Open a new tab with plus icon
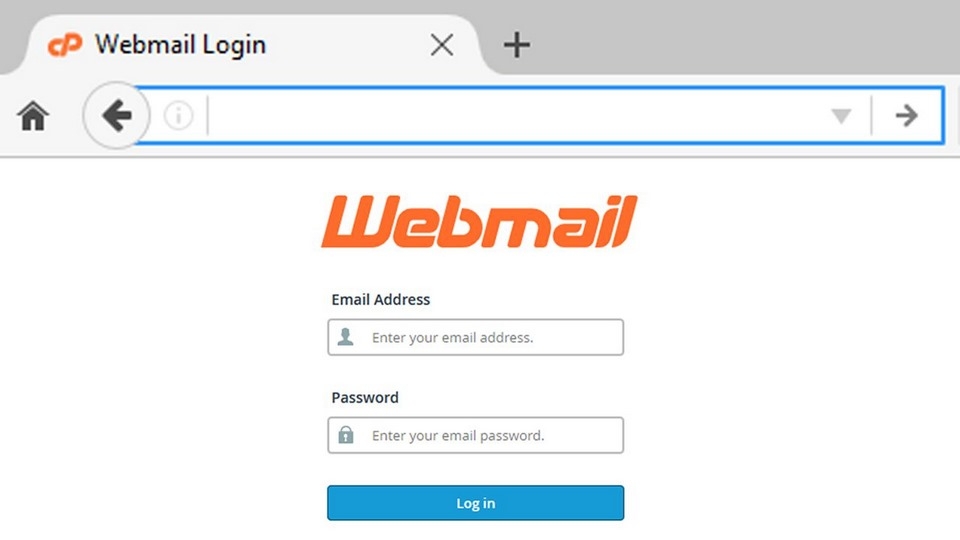 [x=517, y=45]
